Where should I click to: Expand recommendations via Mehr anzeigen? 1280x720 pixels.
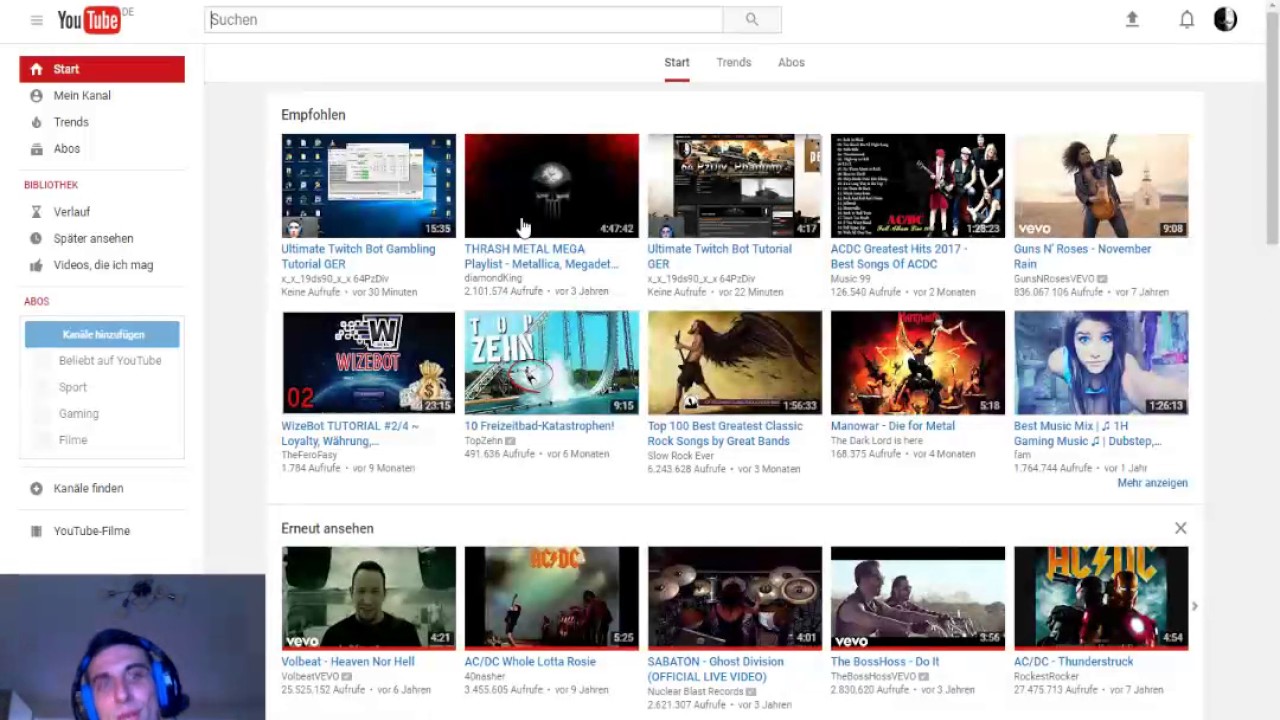click(x=1152, y=483)
